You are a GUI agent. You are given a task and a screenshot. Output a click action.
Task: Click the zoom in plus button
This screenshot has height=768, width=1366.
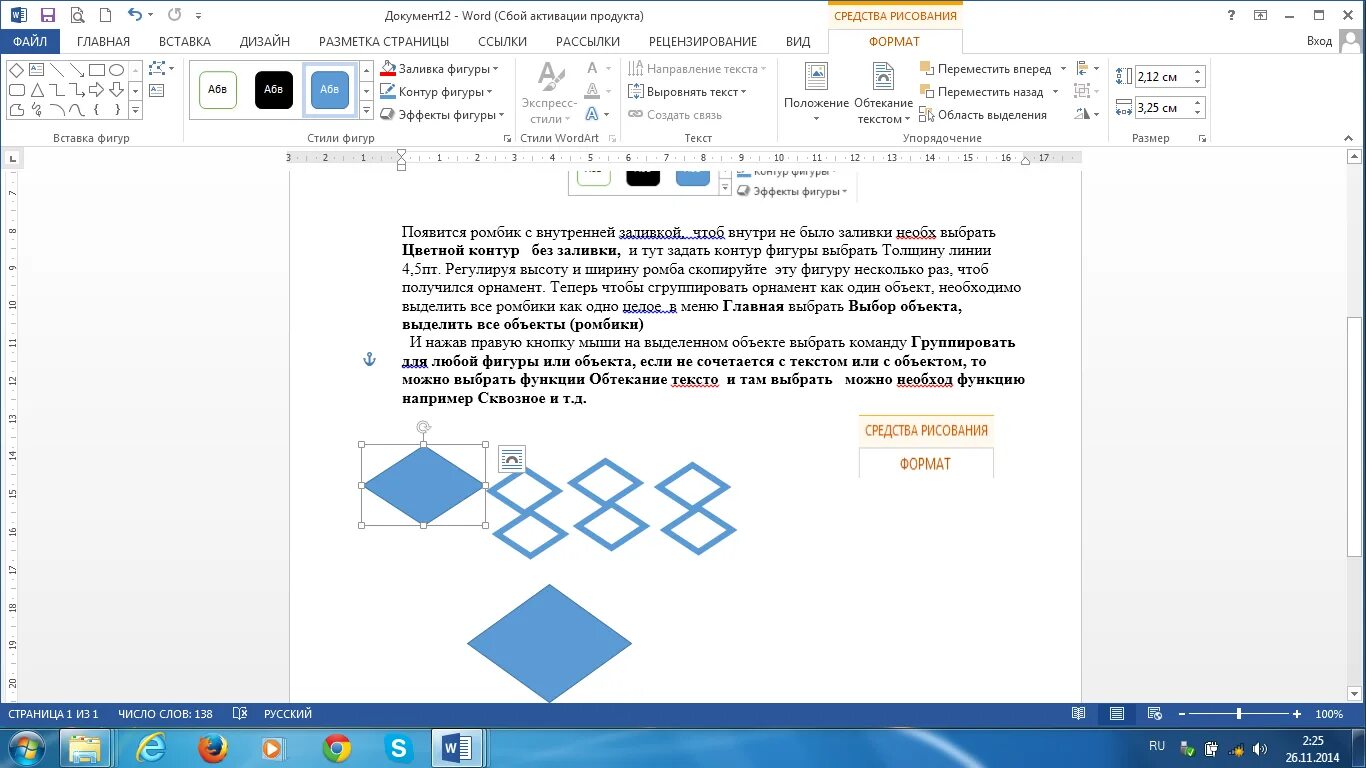tap(1297, 714)
